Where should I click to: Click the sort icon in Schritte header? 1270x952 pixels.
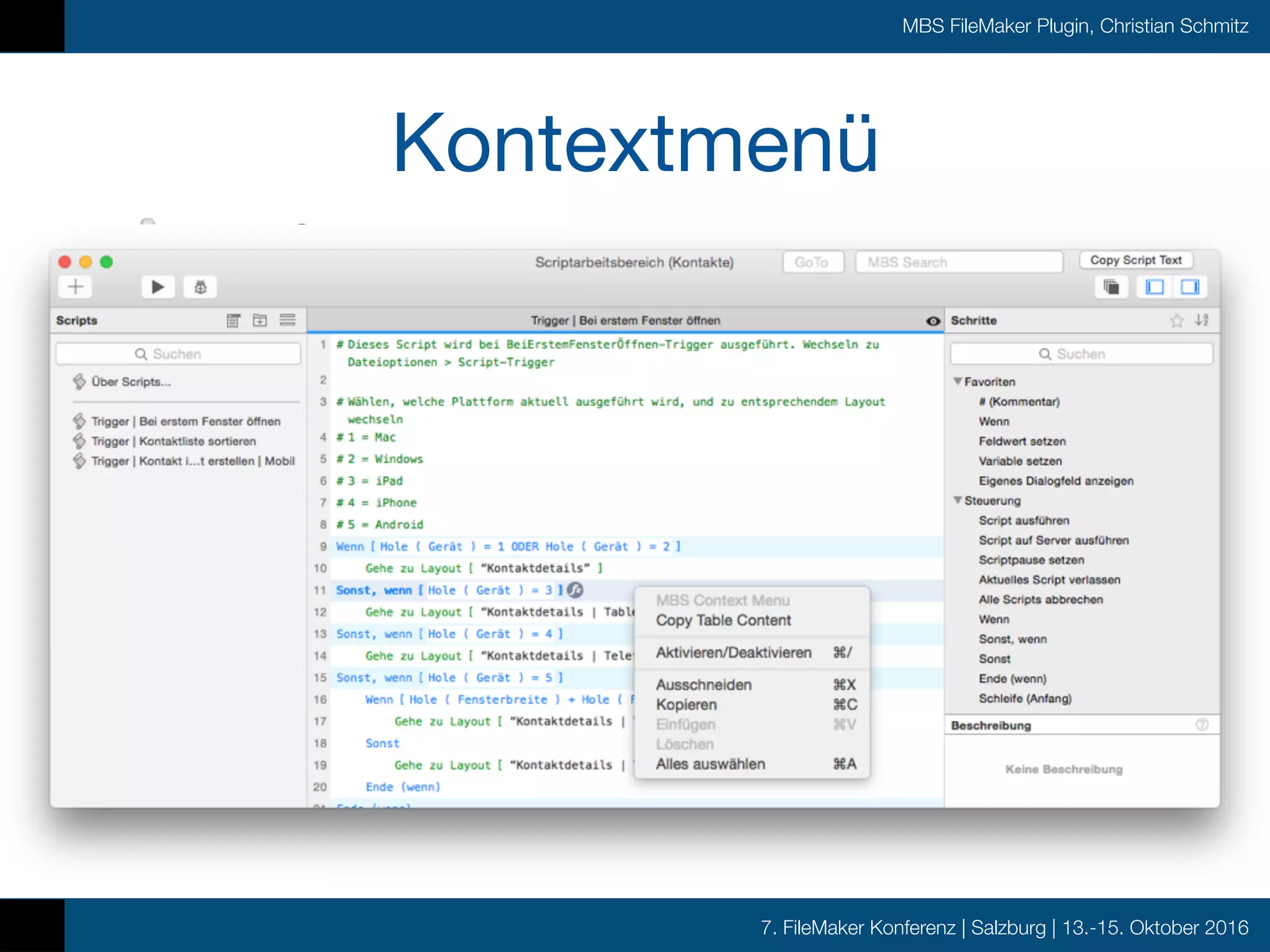(x=1202, y=320)
